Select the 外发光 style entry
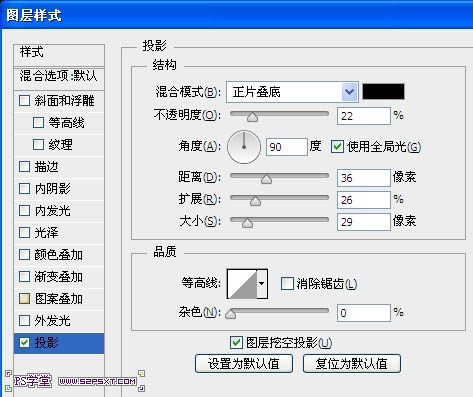Image resolution: width=473 pixels, height=397 pixels. point(59,320)
